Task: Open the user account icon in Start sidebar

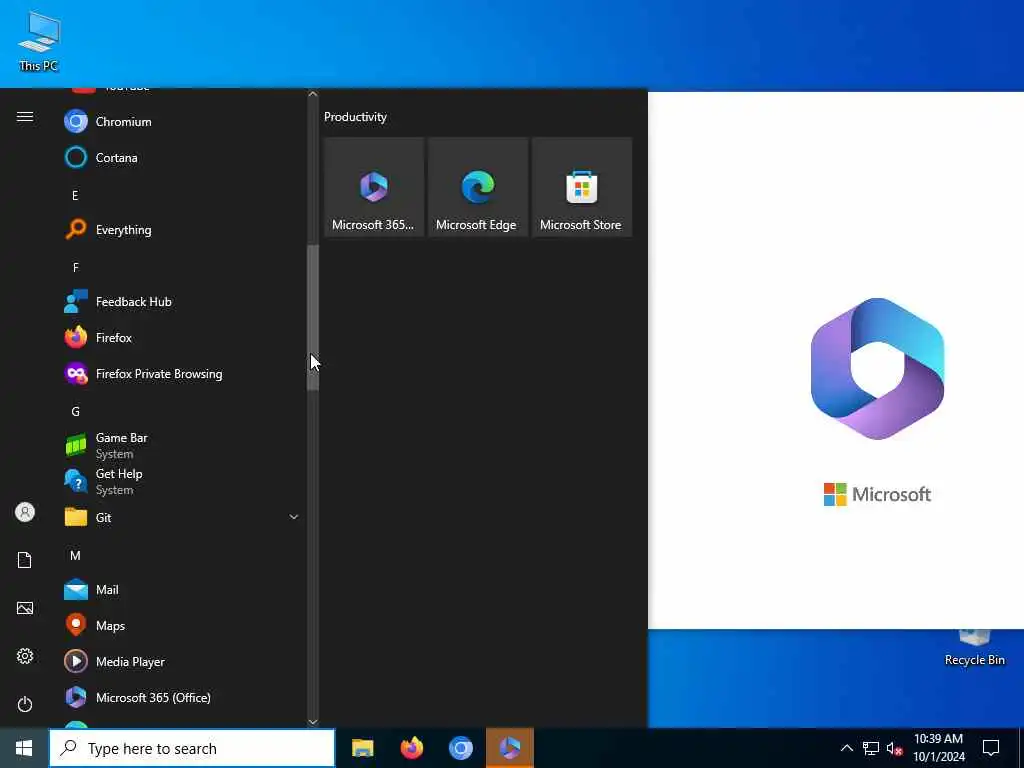Action: (25, 512)
